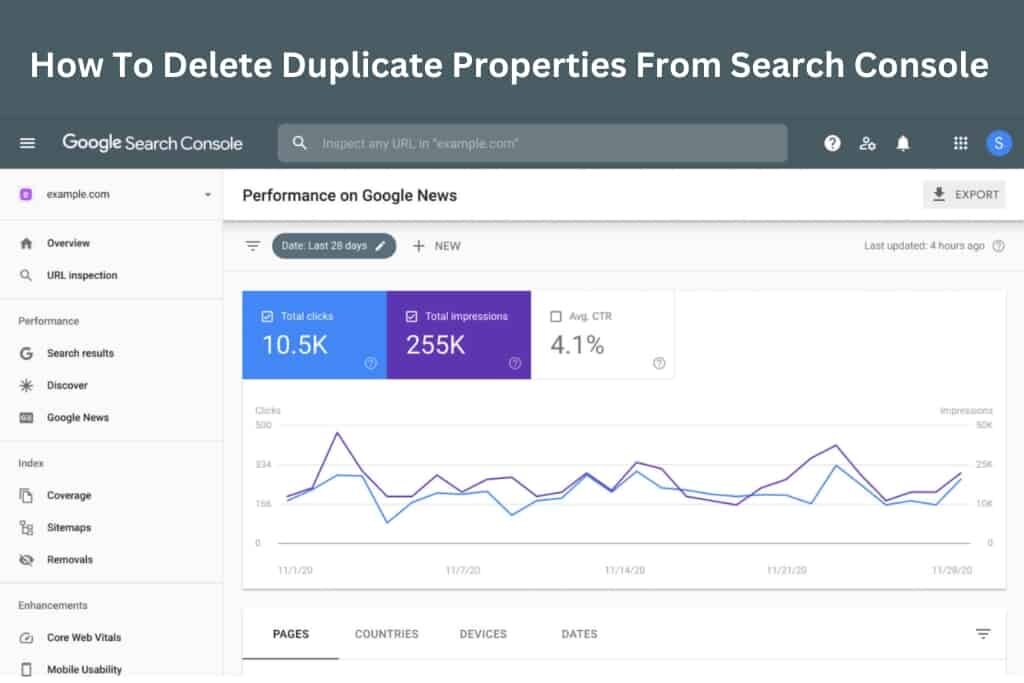Open the hamburger main menu
Image resolution: width=1024 pixels, height=683 pixels.
(x=27, y=143)
